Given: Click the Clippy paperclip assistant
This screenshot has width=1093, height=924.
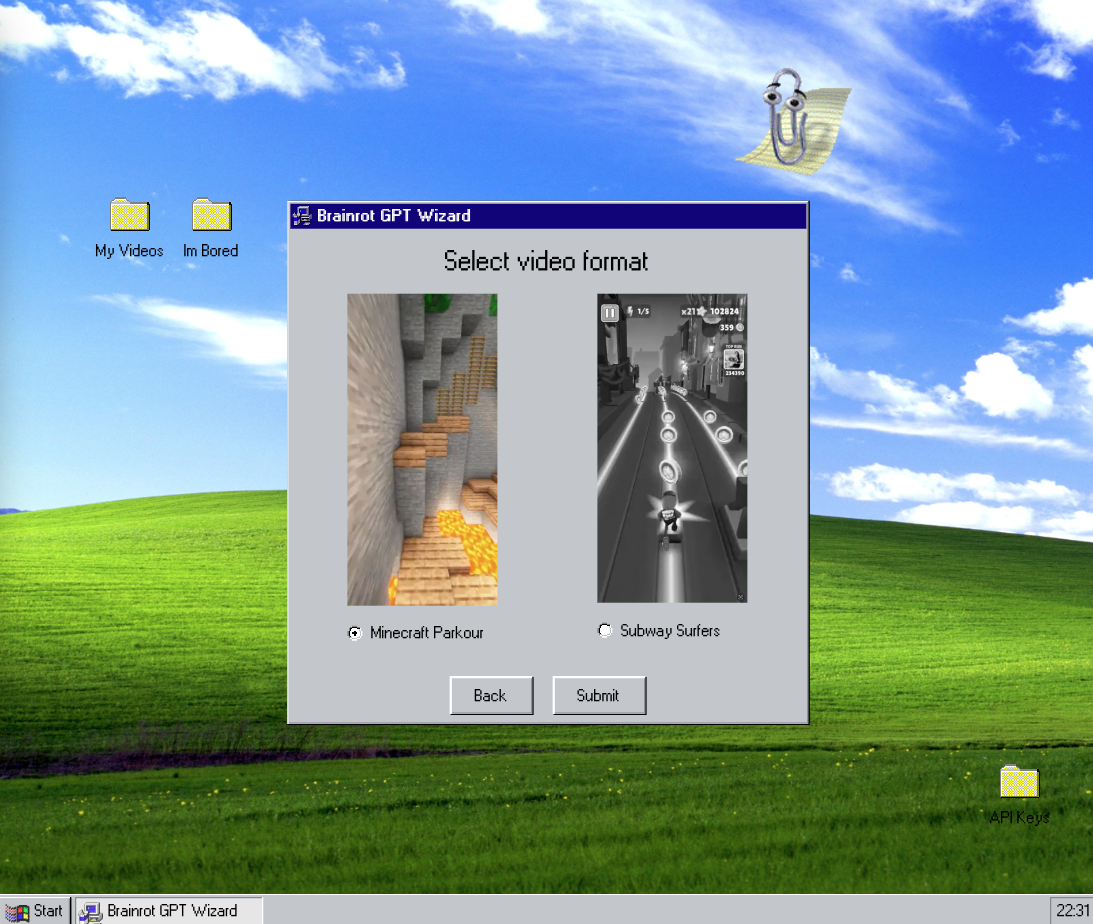Looking at the screenshot, I should pos(794,121).
